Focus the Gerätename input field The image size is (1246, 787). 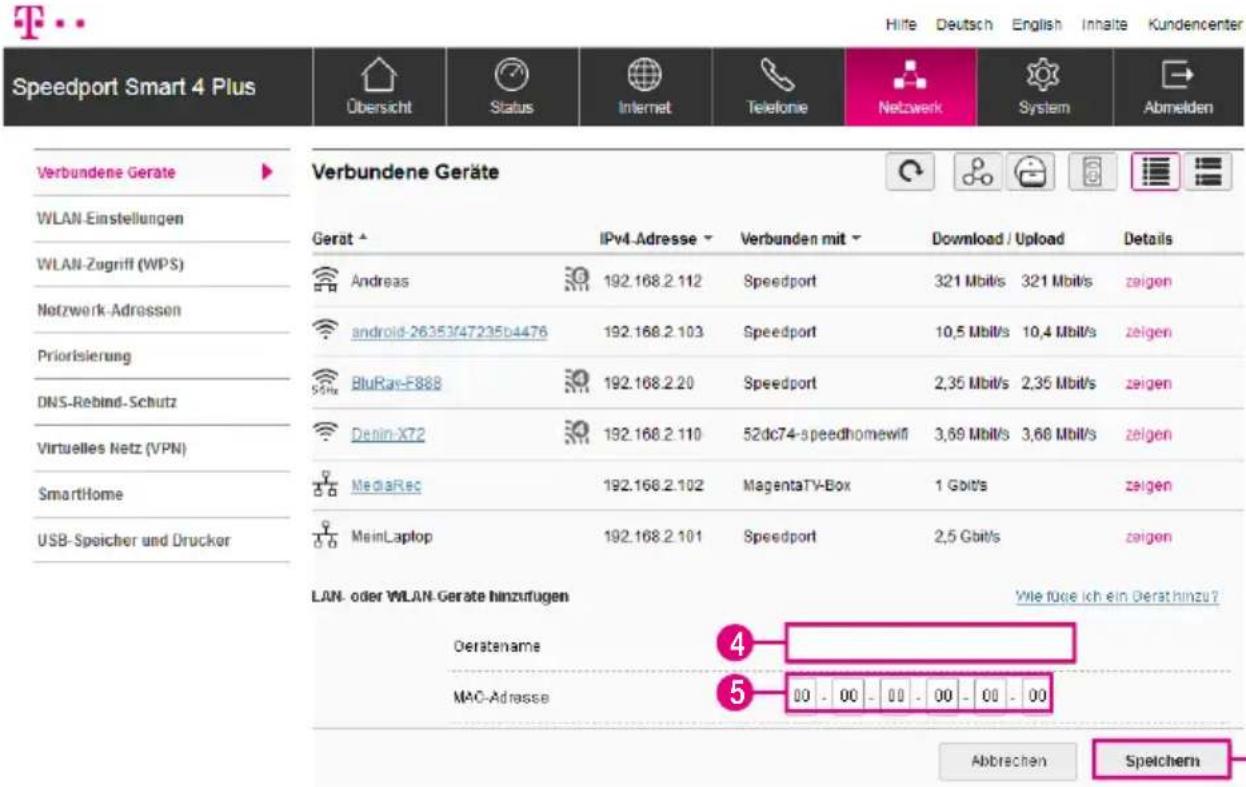[930, 643]
